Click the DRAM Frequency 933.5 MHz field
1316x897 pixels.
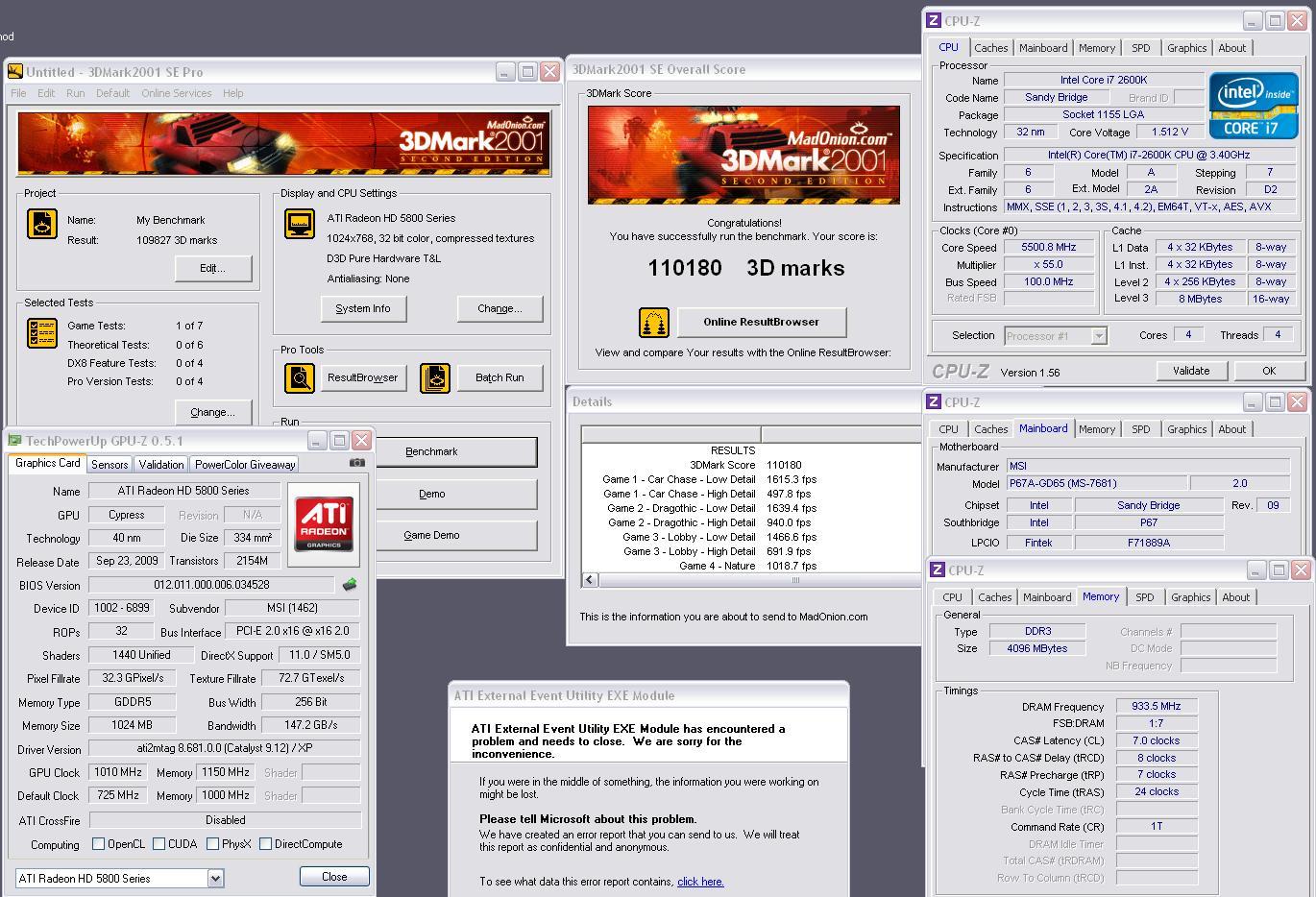point(1157,706)
